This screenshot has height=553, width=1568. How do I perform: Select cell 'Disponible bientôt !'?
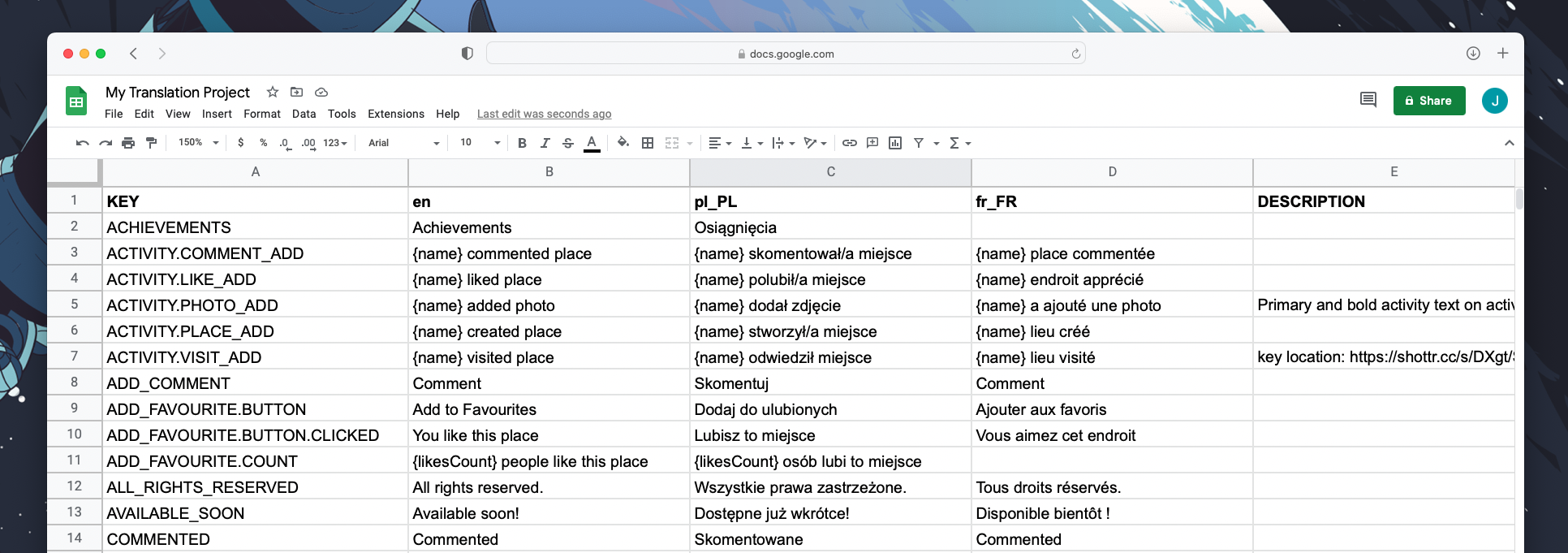click(1112, 513)
